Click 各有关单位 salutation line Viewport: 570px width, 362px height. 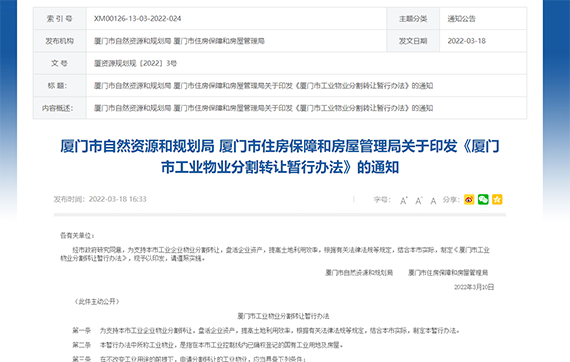(77, 236)
